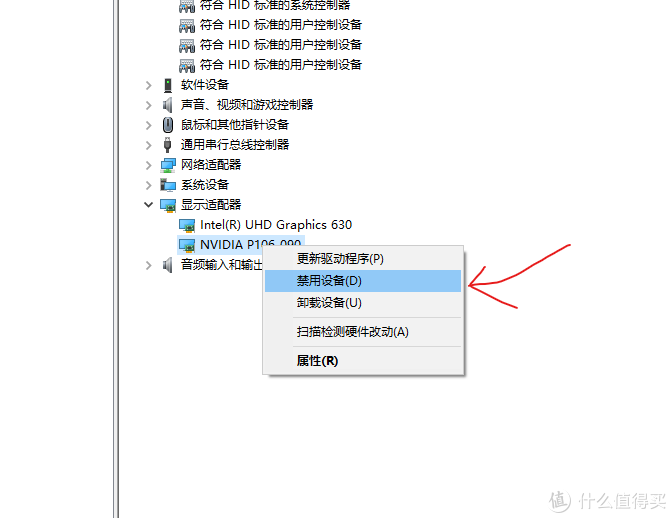Select 扫描检测硬件改动(A) menu entry
The image size is (671, 518).
coord(363,332)
